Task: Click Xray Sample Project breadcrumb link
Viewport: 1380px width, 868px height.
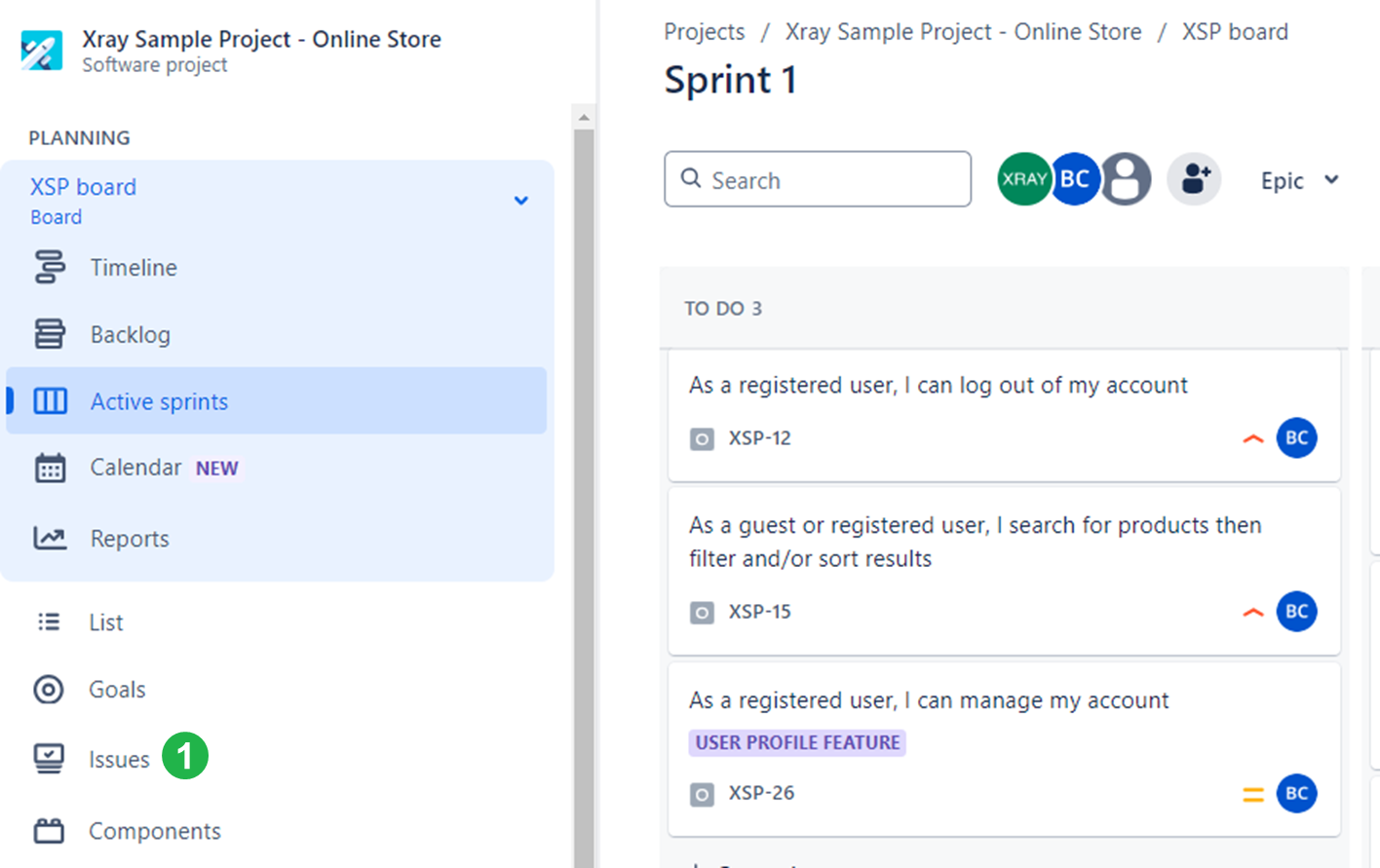Action: pos(964,32)
